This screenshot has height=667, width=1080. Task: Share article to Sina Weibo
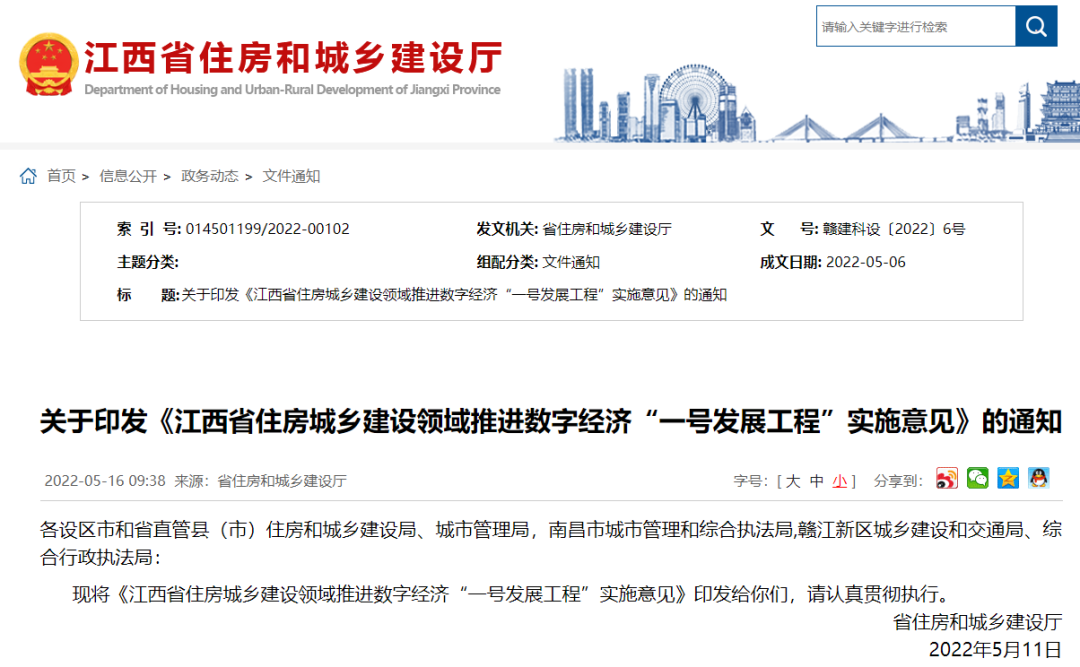946,478
